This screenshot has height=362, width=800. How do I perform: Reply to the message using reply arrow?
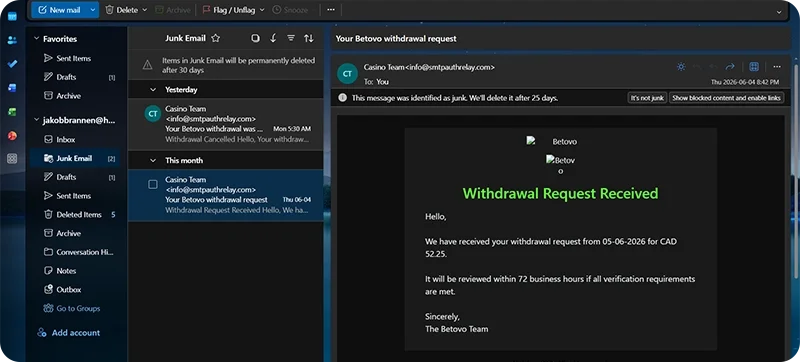(697, 67)
